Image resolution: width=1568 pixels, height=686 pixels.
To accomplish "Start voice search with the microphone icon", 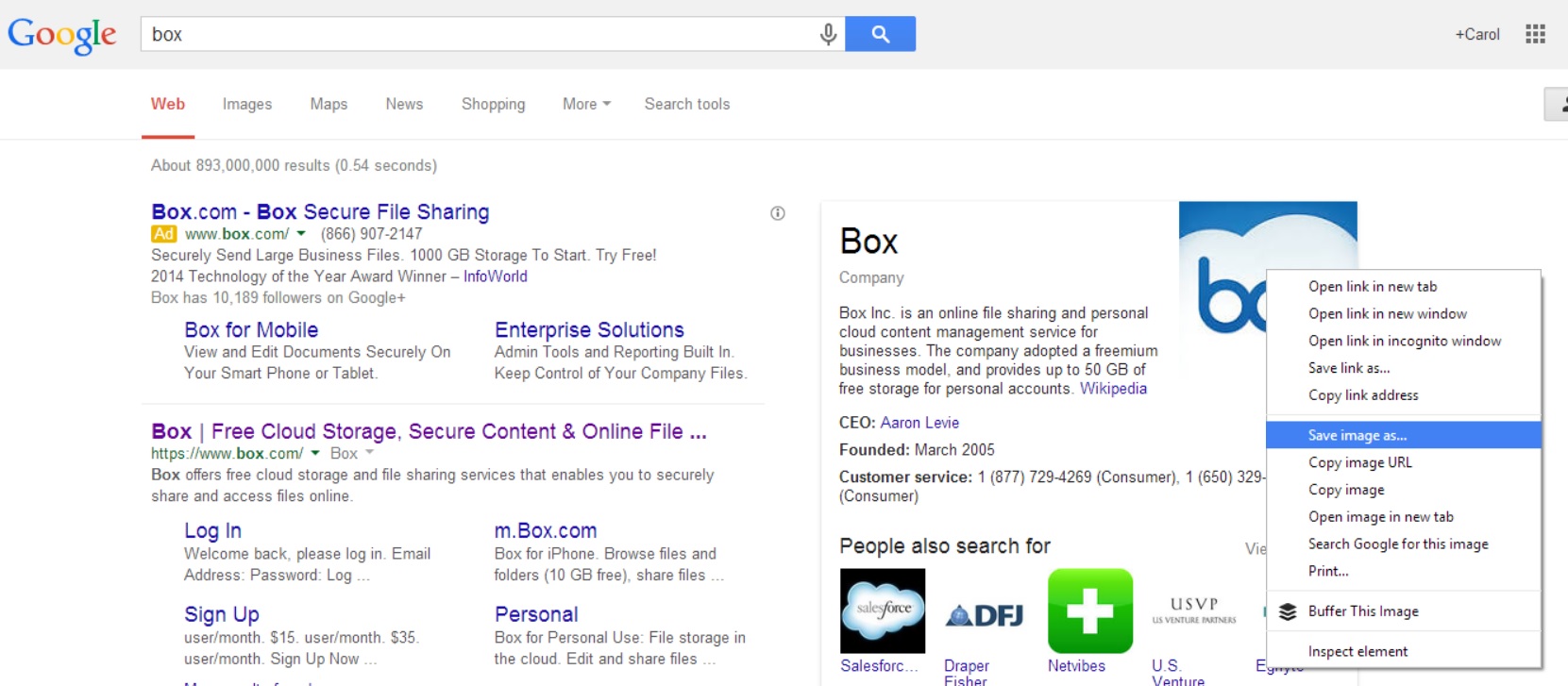I will pyautogui.click(x=828, y=35).
